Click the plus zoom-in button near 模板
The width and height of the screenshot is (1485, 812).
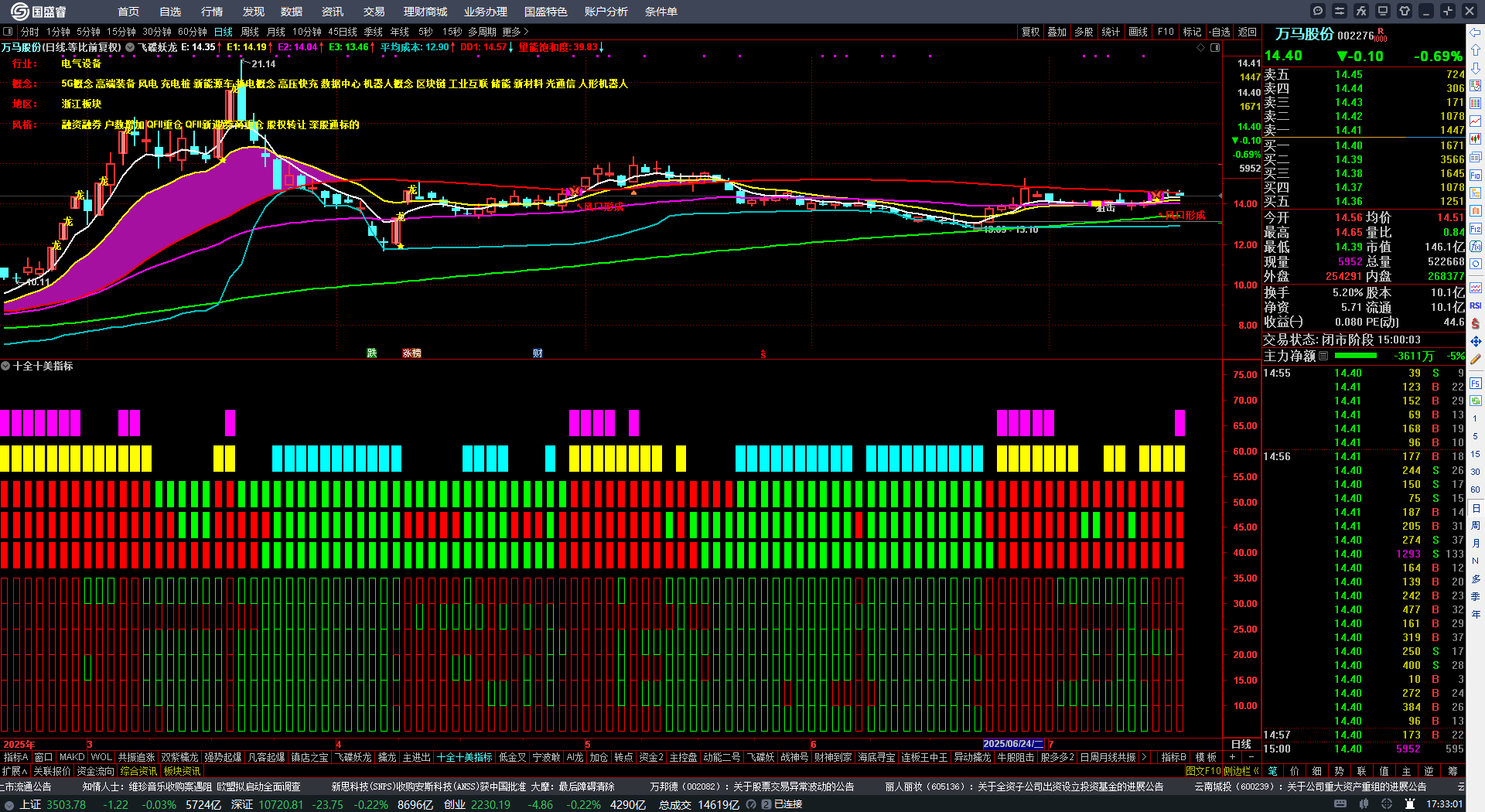[x=1232, y=757]
